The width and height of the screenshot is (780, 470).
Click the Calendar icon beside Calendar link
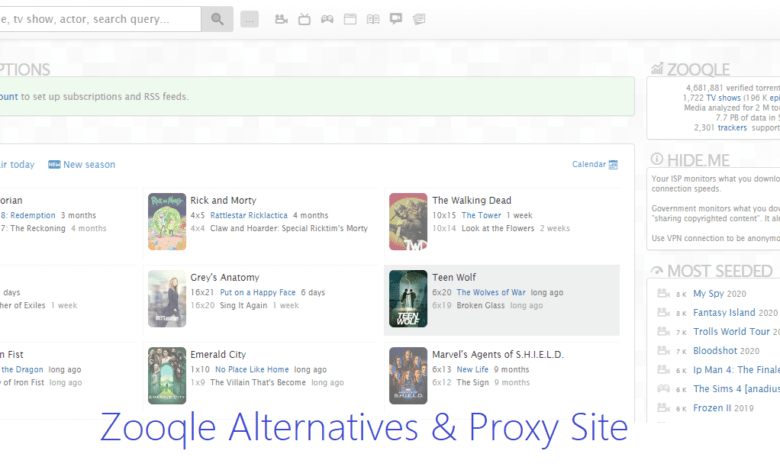[614, 165]
